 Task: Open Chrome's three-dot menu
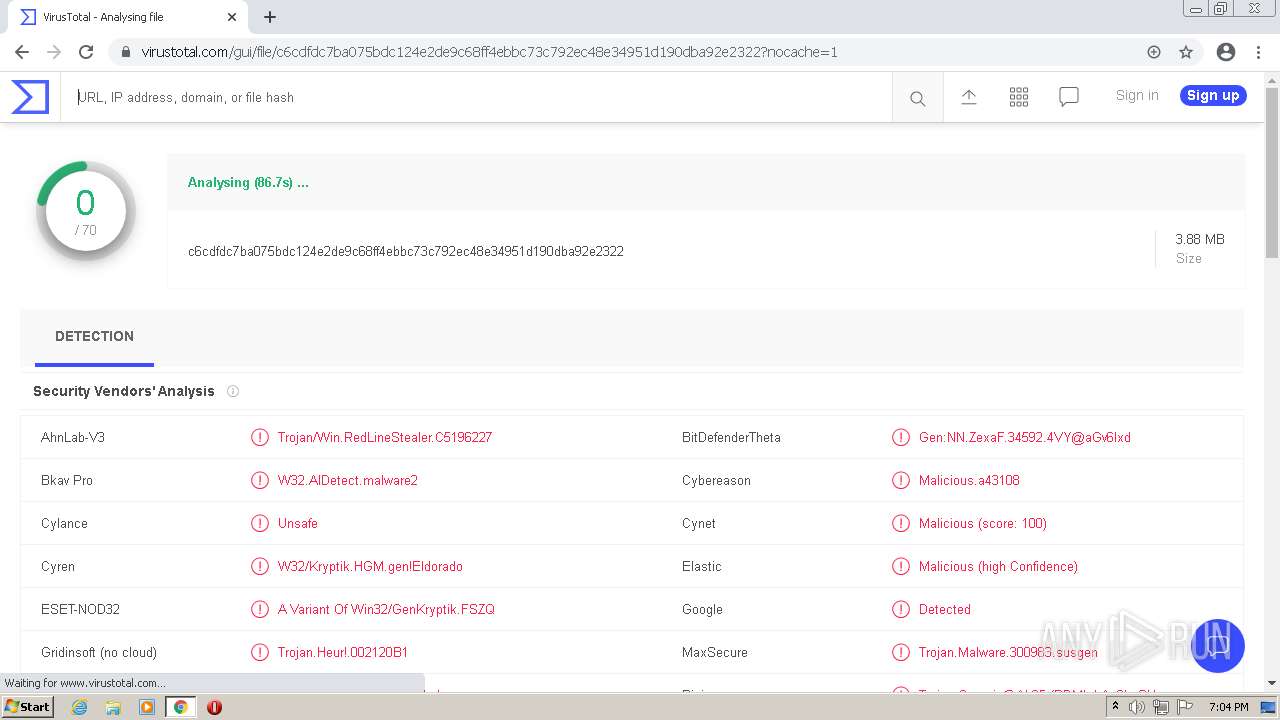pos(1257,52)
